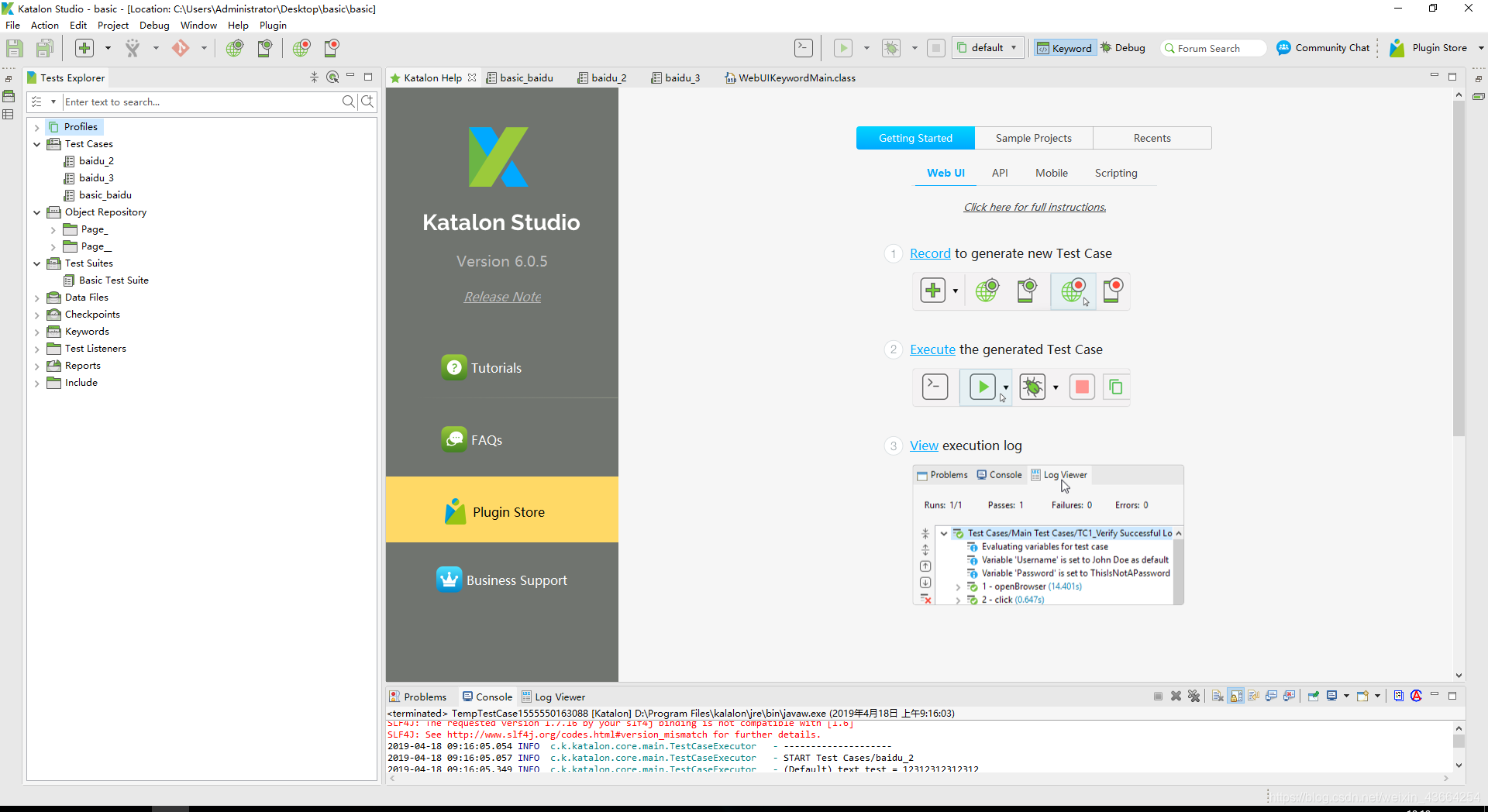Click the Open Console icon
Screen dimensions: 1488x812
pyautogui.click(x=1362, y=696)
